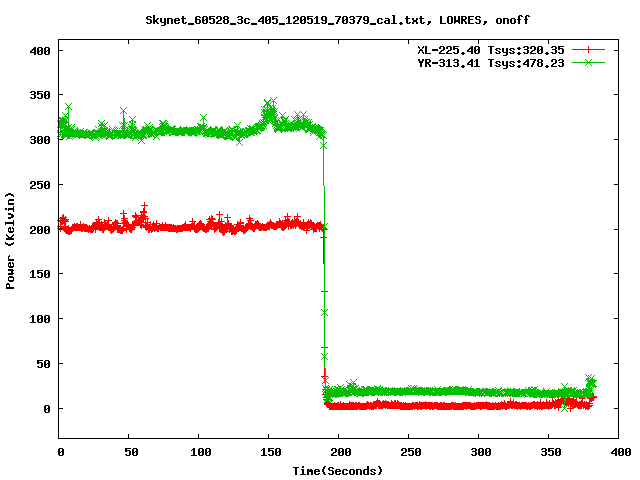Click y-axis tick label 300
Image resolution: width=640 pixels, height=480 pixels.
click(x=40, y=140)
